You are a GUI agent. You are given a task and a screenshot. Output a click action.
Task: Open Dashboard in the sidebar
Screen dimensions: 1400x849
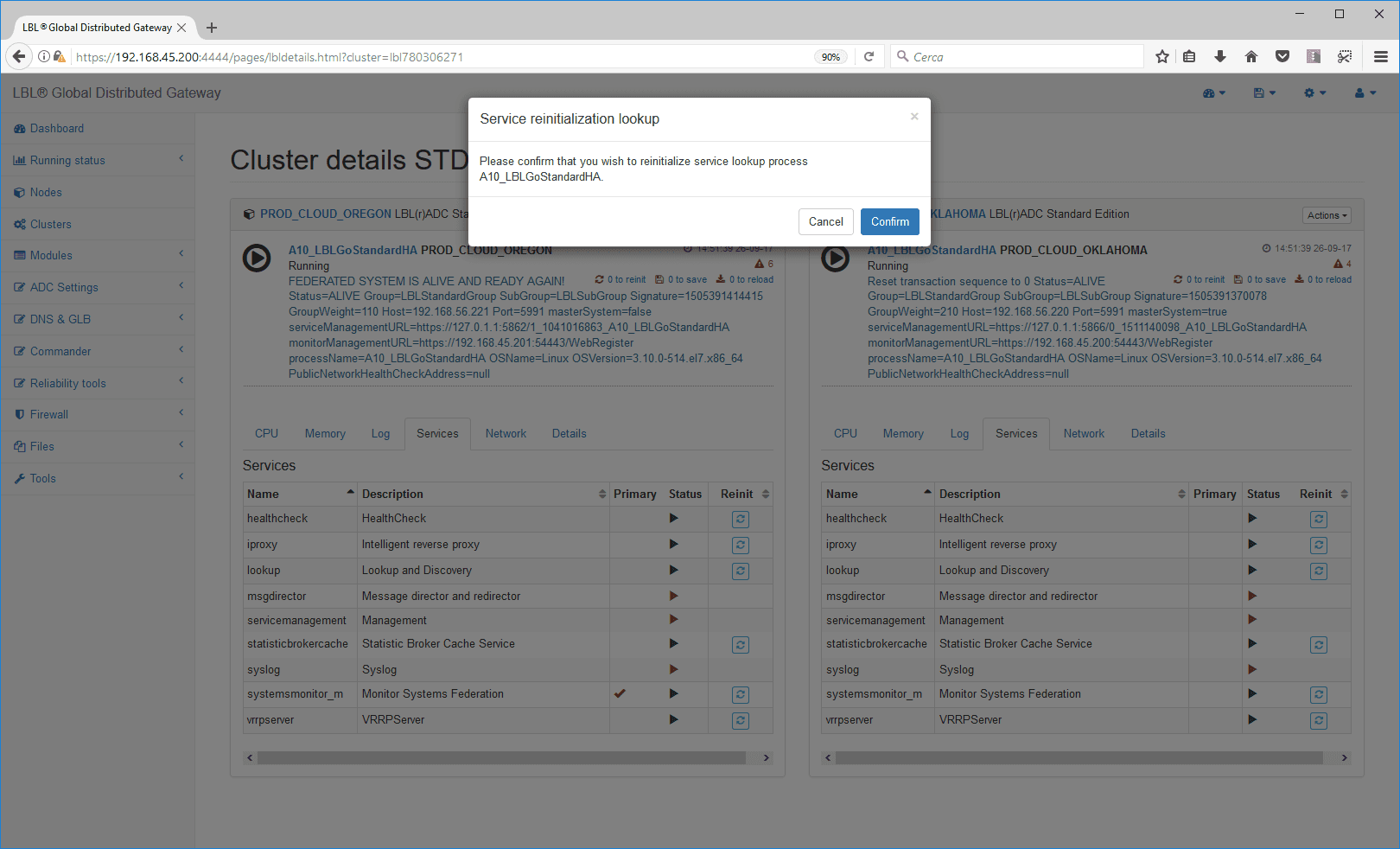point(97,129)
